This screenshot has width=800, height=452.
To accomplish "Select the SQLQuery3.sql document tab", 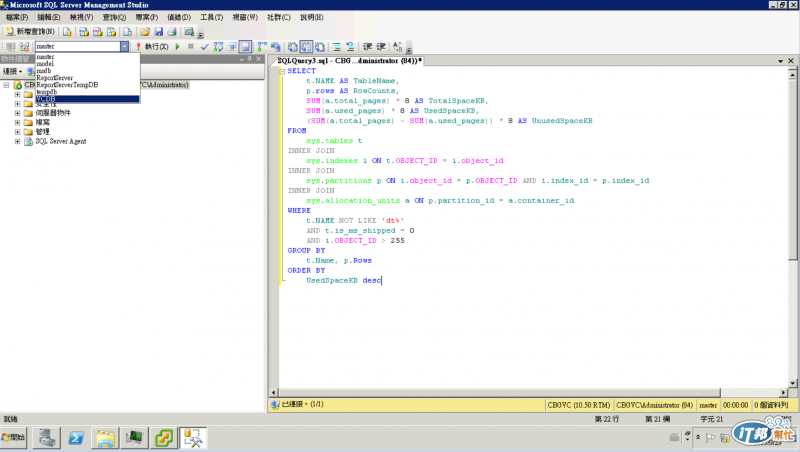I will pyautogui.click(x=349, y=61).
